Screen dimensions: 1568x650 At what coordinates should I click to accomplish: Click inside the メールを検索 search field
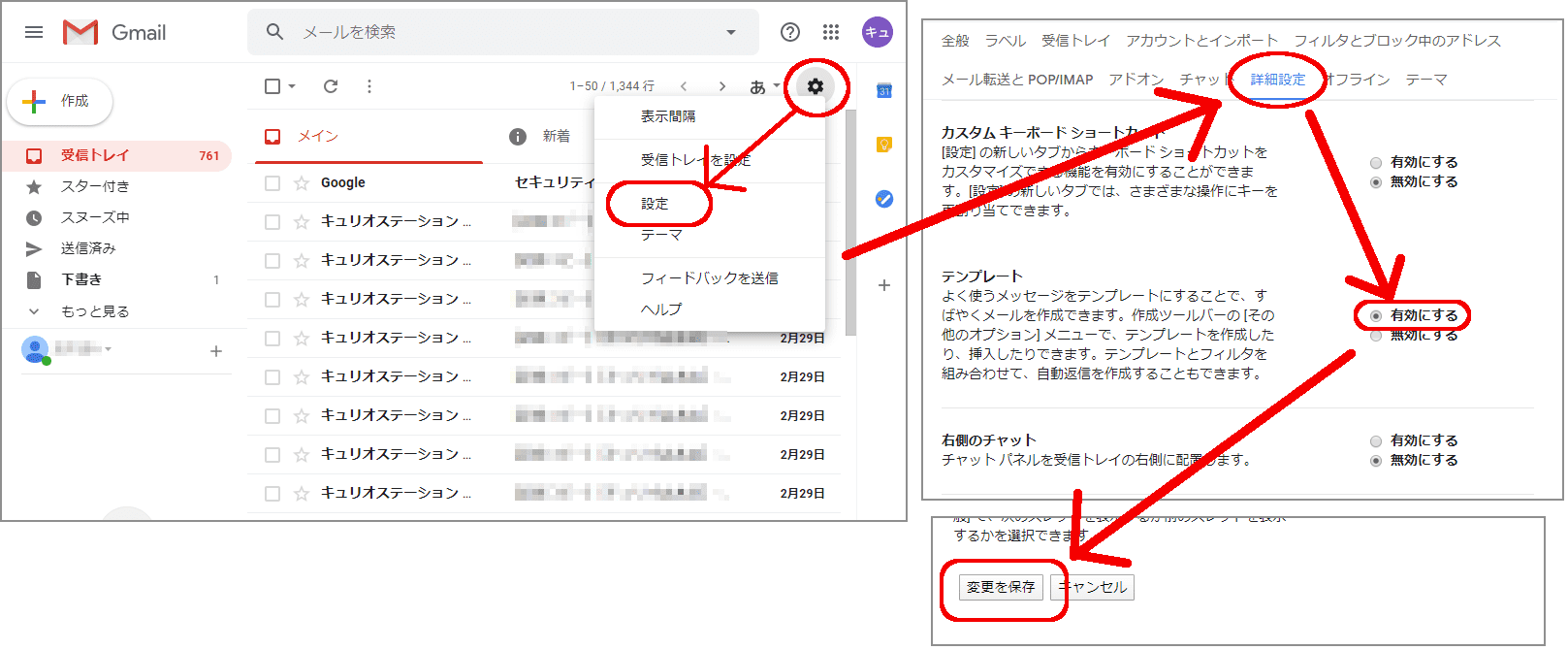tap(504, 32)
